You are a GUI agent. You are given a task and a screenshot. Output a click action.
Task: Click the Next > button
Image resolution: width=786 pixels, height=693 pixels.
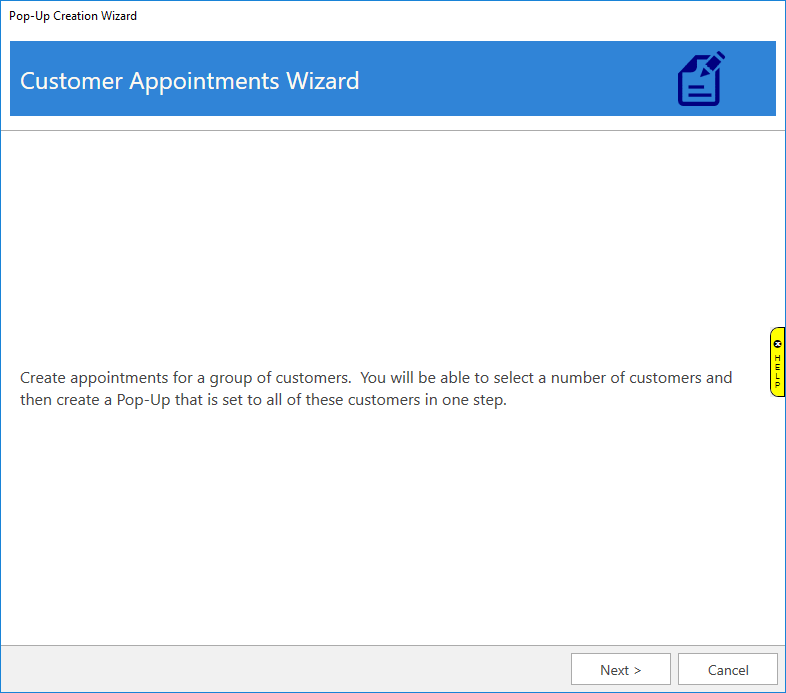pos(620,670)
